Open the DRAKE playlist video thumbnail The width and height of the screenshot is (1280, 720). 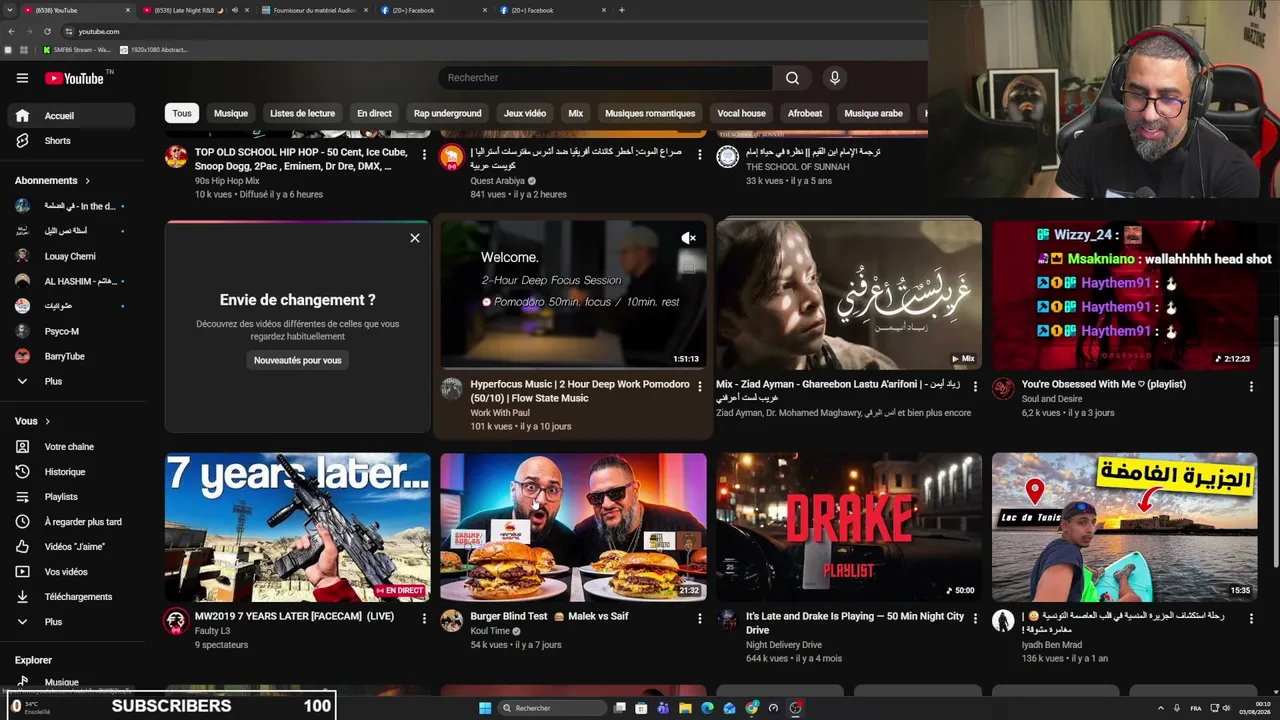(x=849, y=527)
